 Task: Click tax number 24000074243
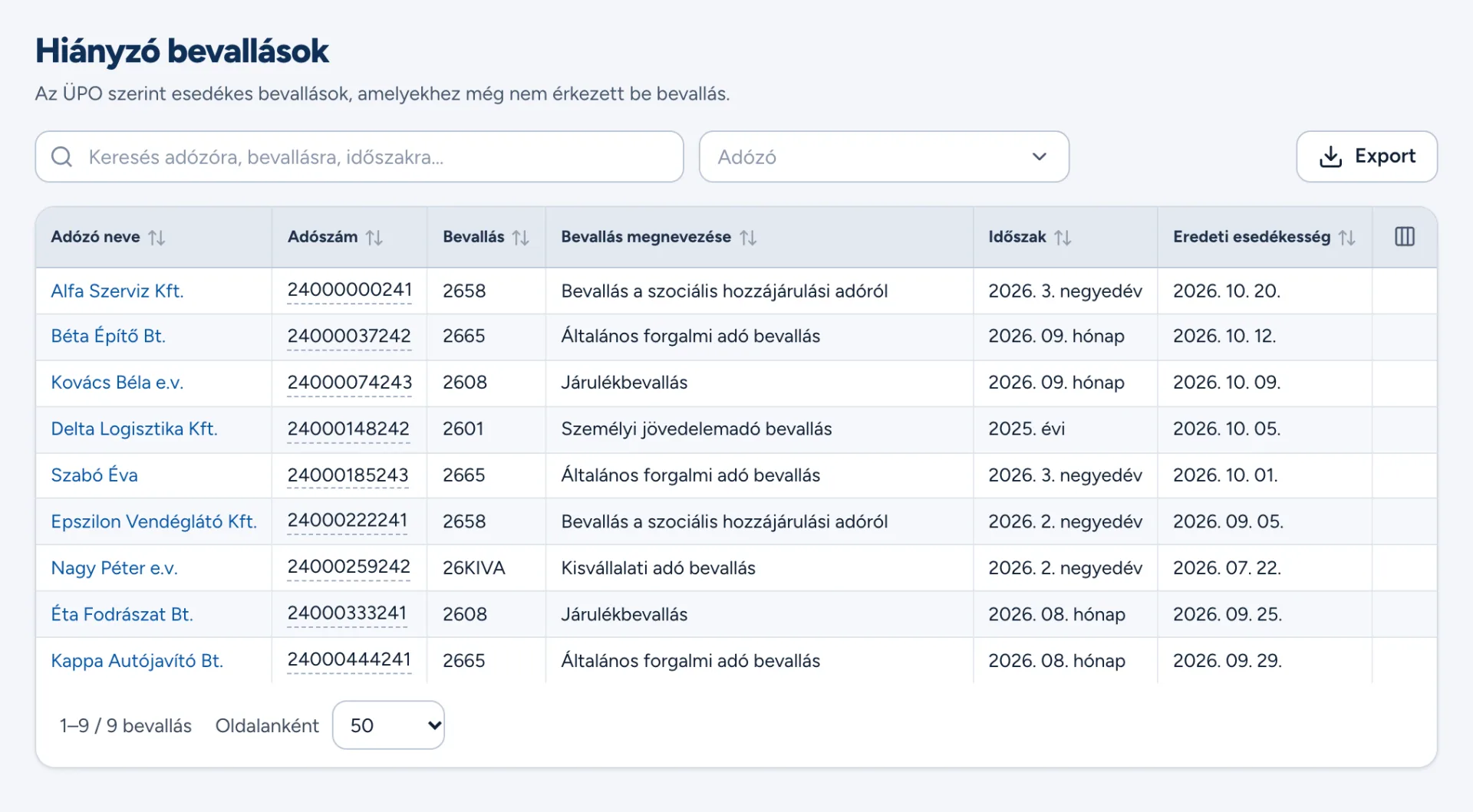[x=350, y=382]
